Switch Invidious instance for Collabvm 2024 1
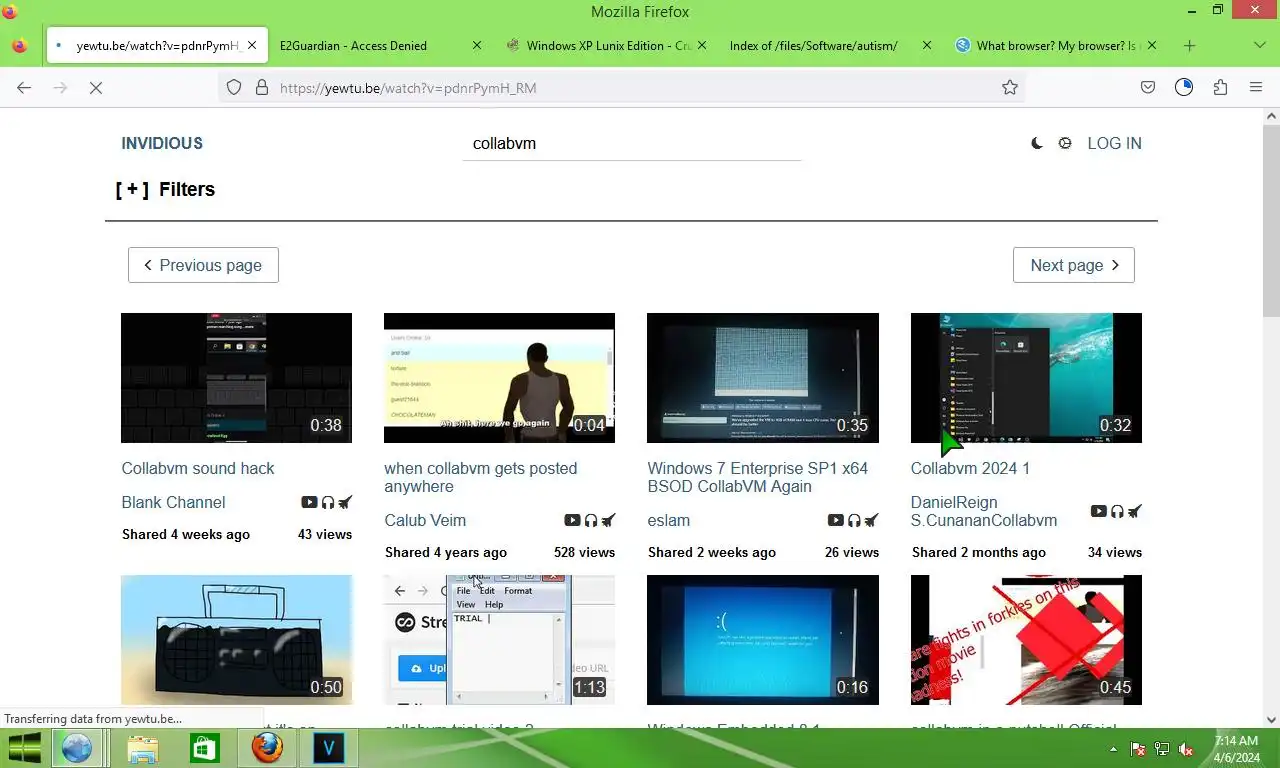The height and width of the screenshot is (768, 1280). (x=1135, y=511)
